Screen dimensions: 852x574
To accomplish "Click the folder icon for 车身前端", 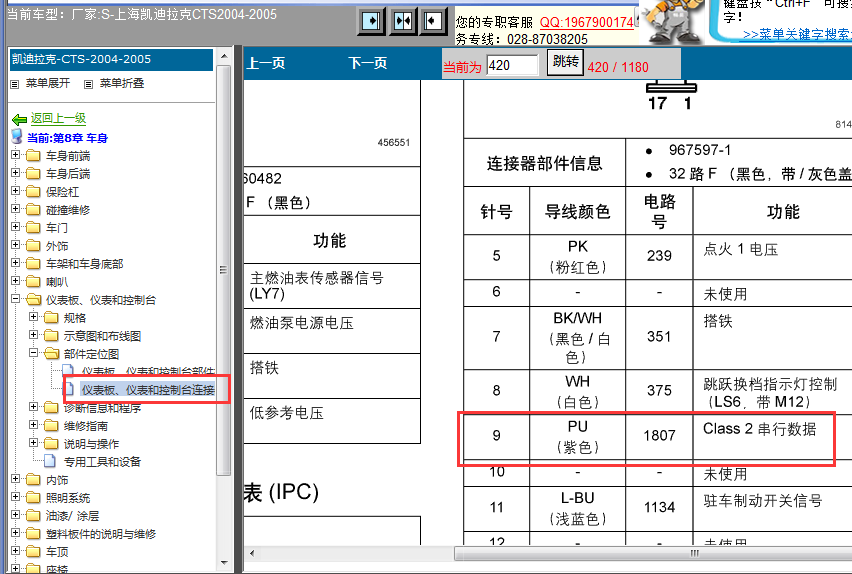I will pyautogui.click(x=33, y=156).
